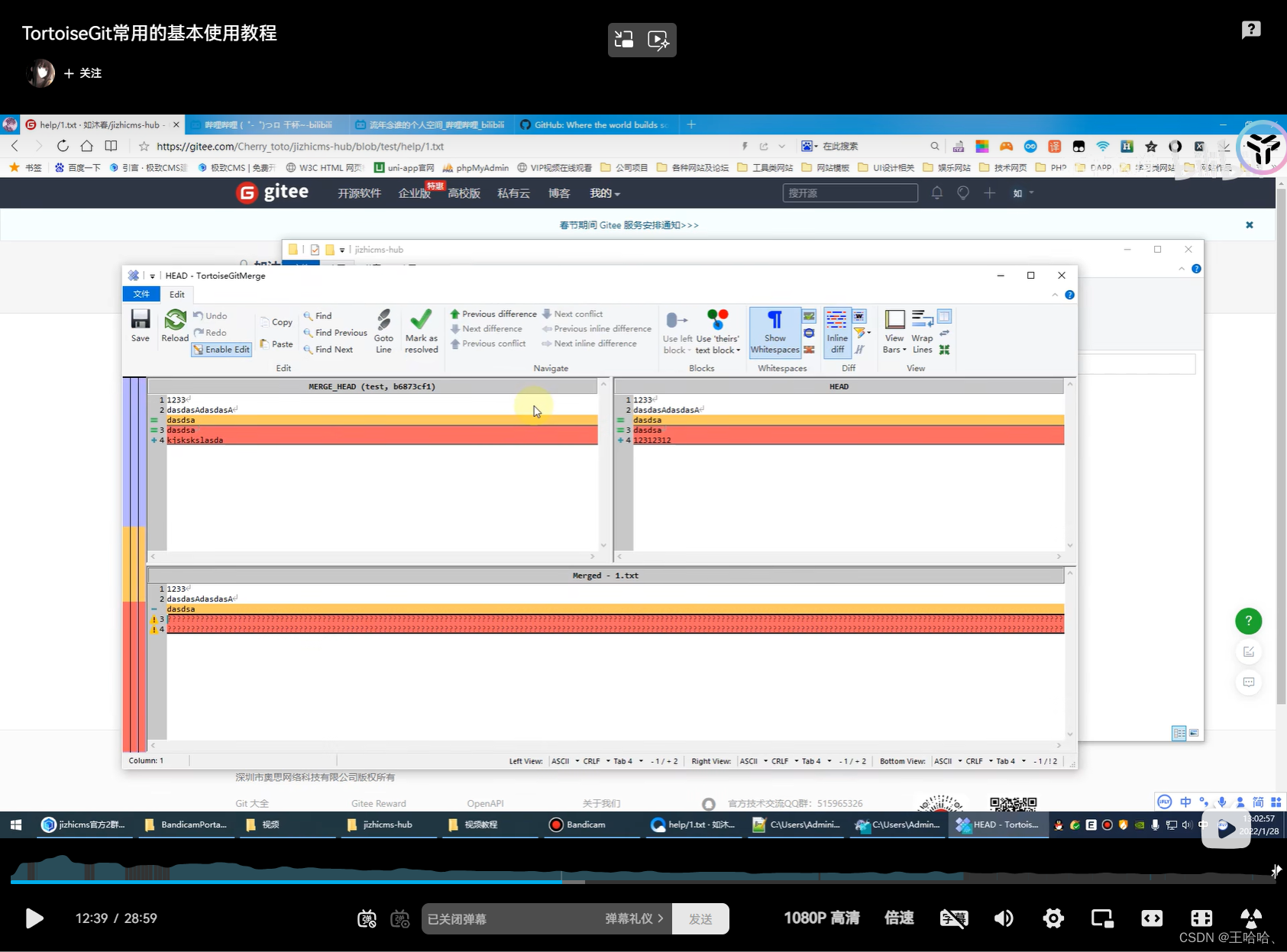Select the GitHub browser tab

click(597, 124)
